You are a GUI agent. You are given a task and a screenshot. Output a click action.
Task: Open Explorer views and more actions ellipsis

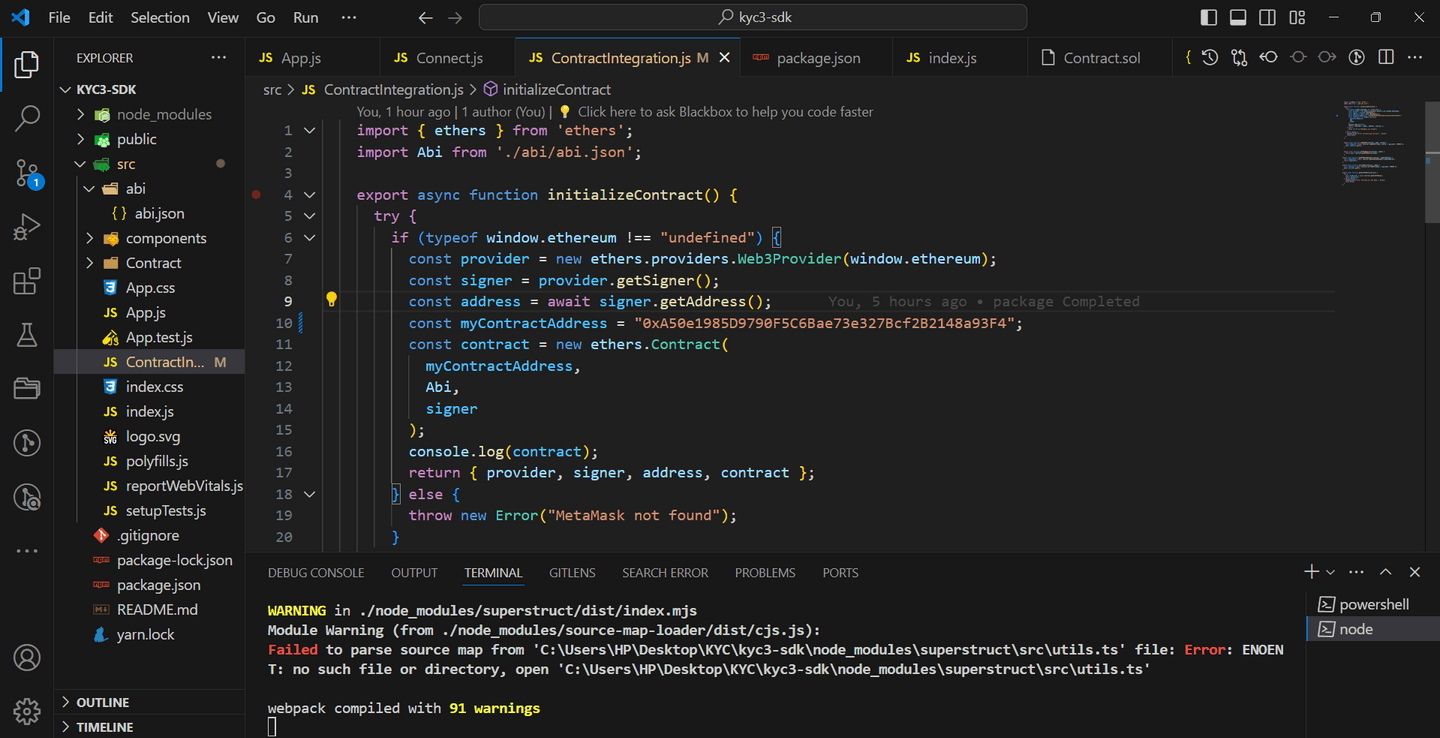coord(219,58)
